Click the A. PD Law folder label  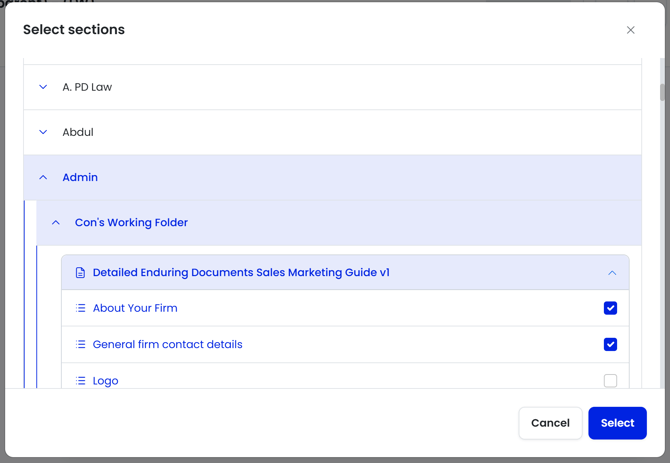[x=87, y=87]
